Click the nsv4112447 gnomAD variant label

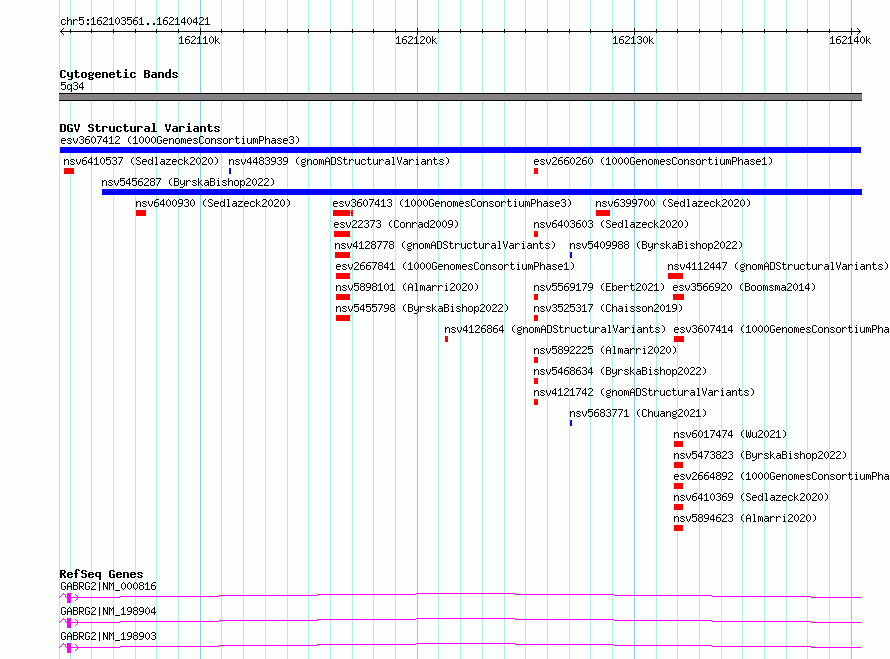778,266
